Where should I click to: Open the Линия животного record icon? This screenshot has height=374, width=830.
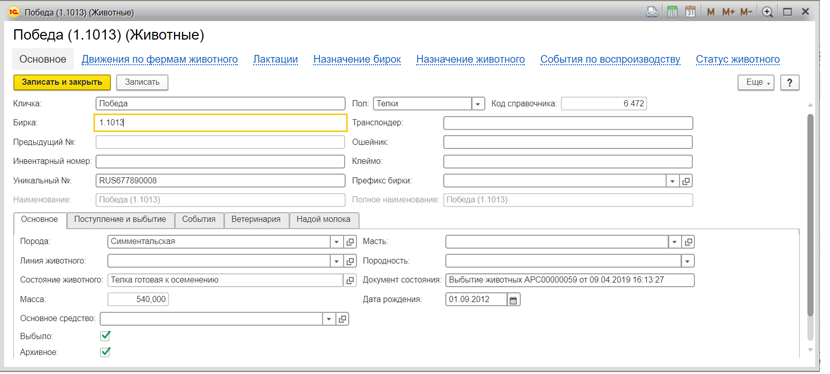click(x=350, y=261)
